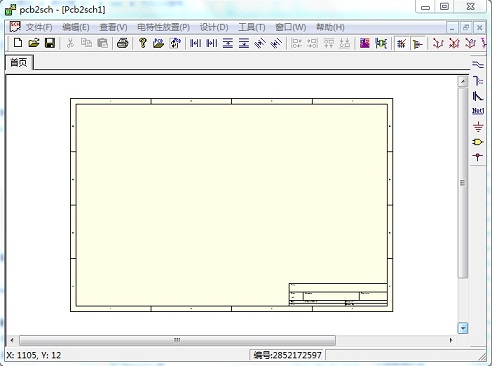Screen dimensions: 492x366
Task: Place a ground power symbol from sidebar
Action: (x=478, y=127)
